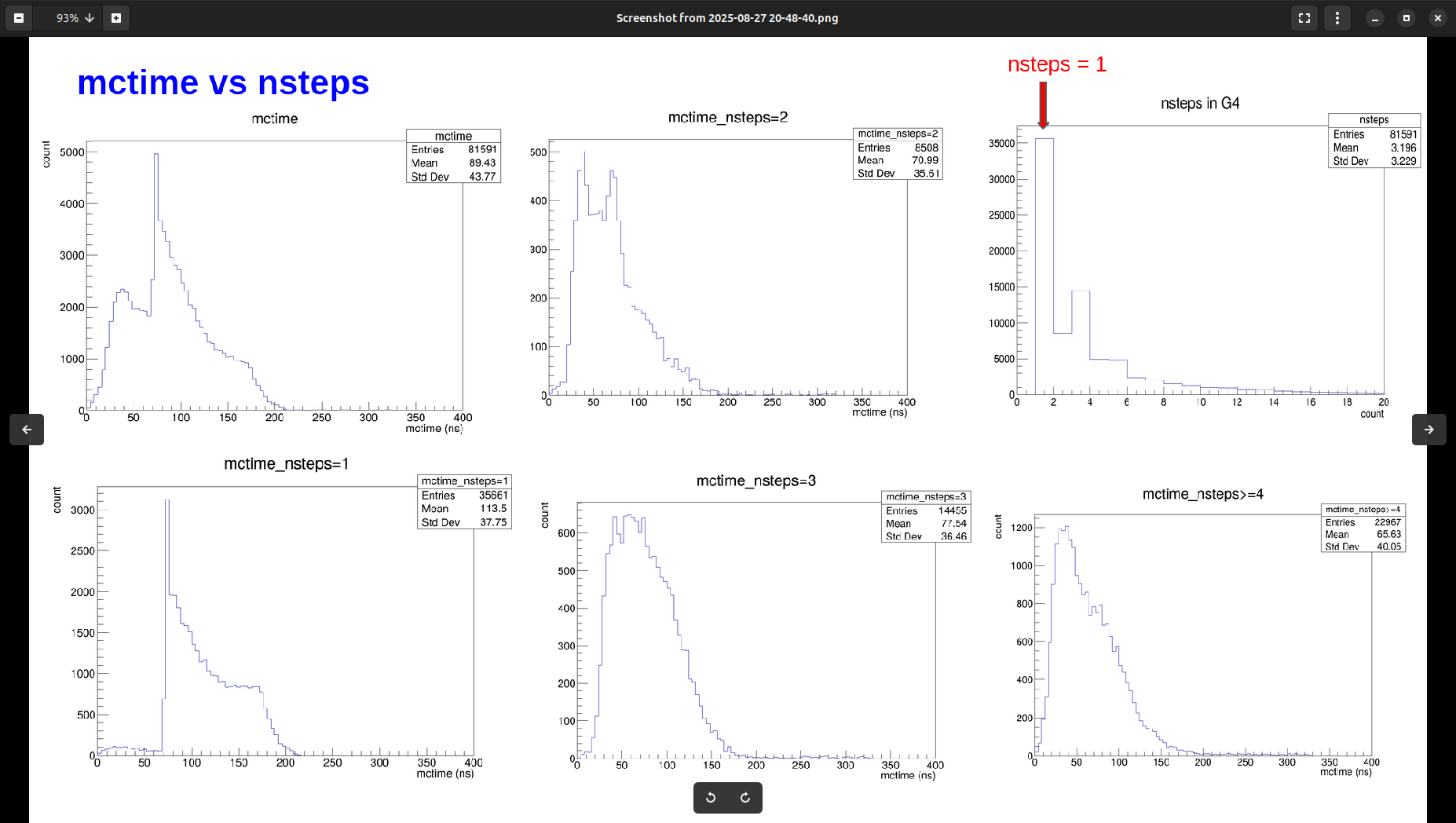
Task: Click the zoom out minus button
Action: tap(19, 18)
